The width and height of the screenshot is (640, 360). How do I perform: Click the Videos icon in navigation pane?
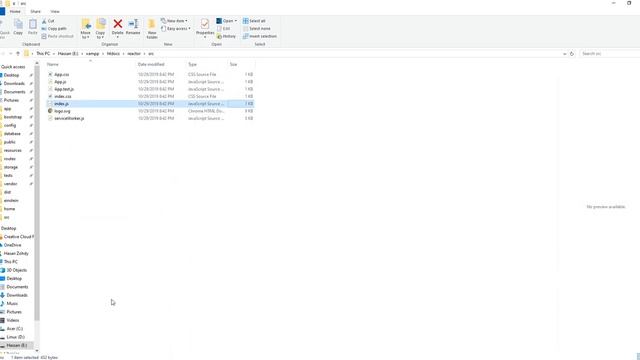click(x=2, y=320)
